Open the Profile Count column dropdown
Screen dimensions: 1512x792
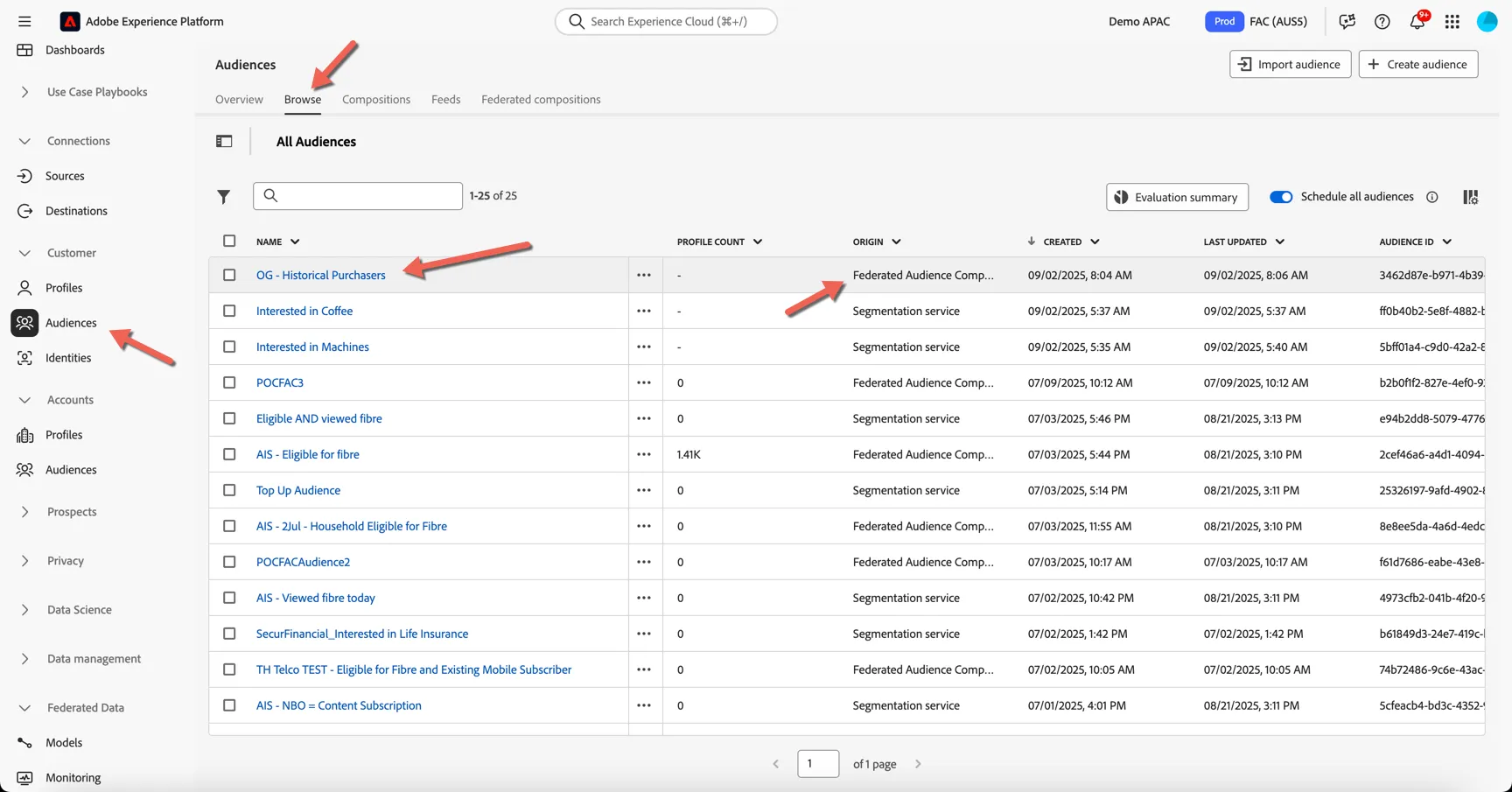(x=758, y=242)
